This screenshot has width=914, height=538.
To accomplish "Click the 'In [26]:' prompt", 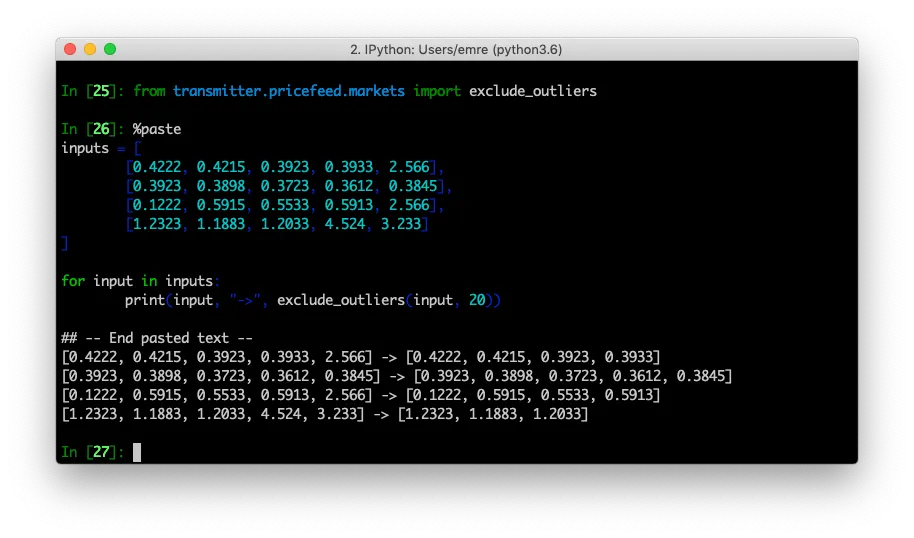I will 93,129.
